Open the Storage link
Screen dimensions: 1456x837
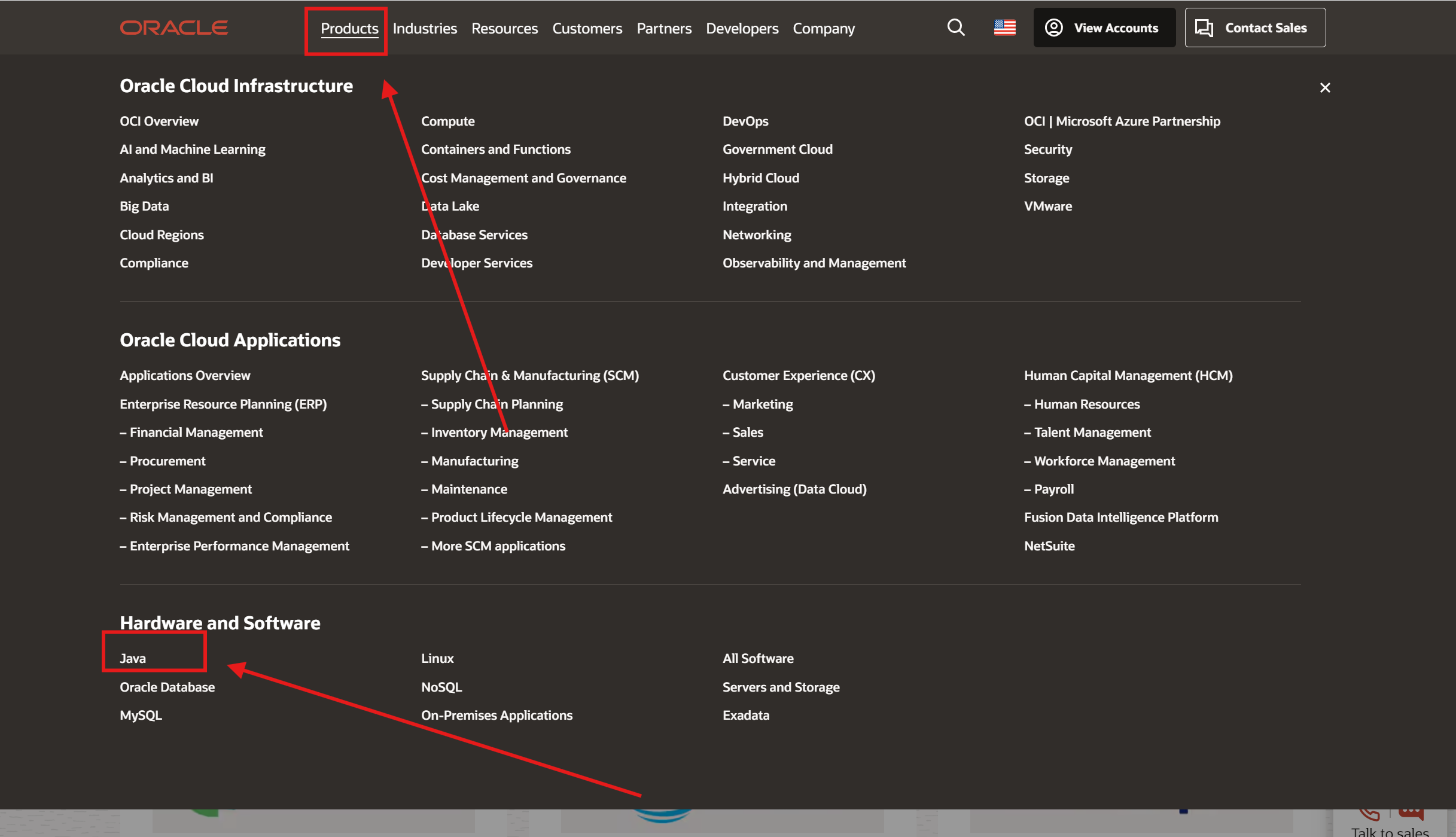1046,178
